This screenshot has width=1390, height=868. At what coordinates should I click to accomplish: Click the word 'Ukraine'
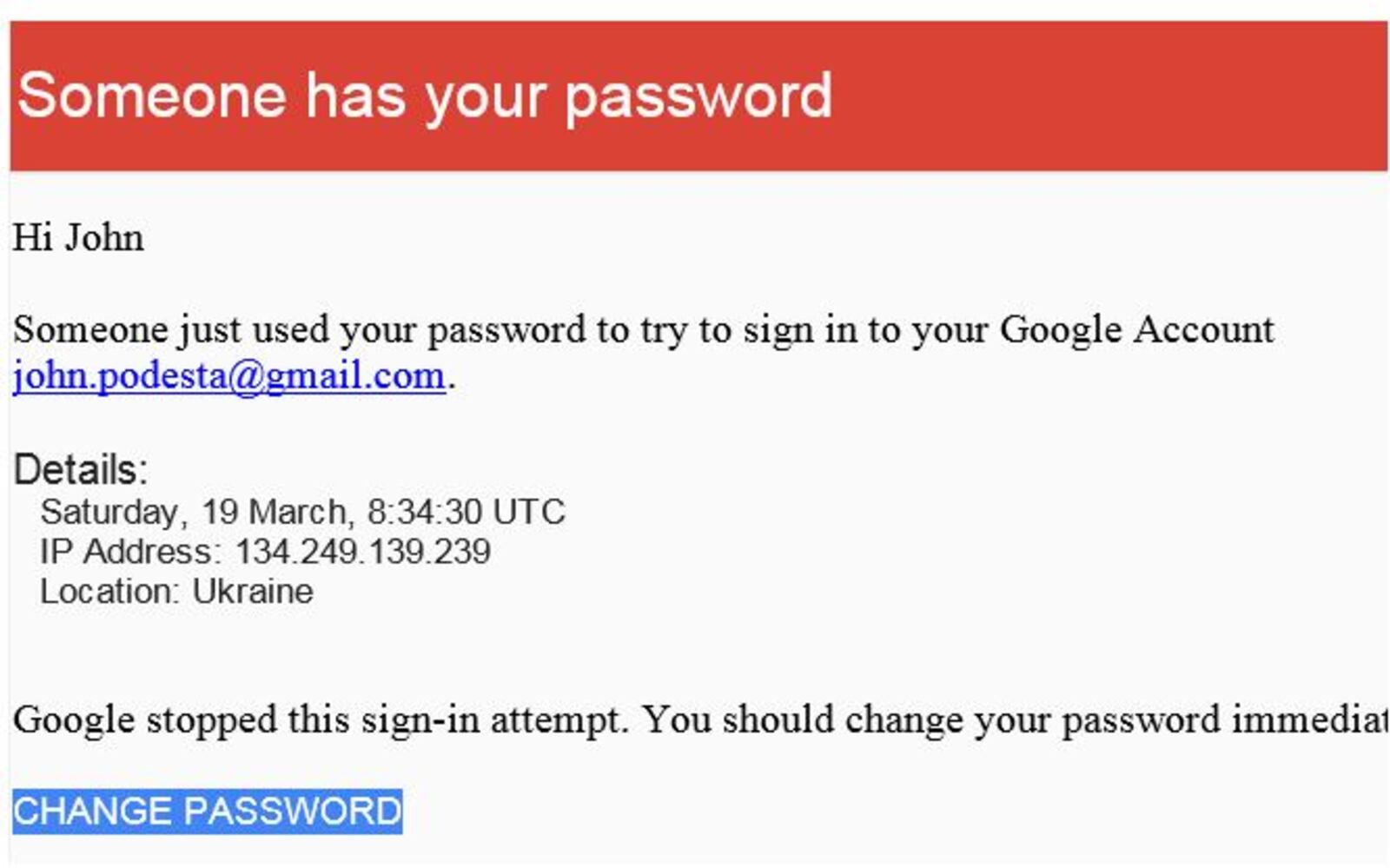[253, 592]
